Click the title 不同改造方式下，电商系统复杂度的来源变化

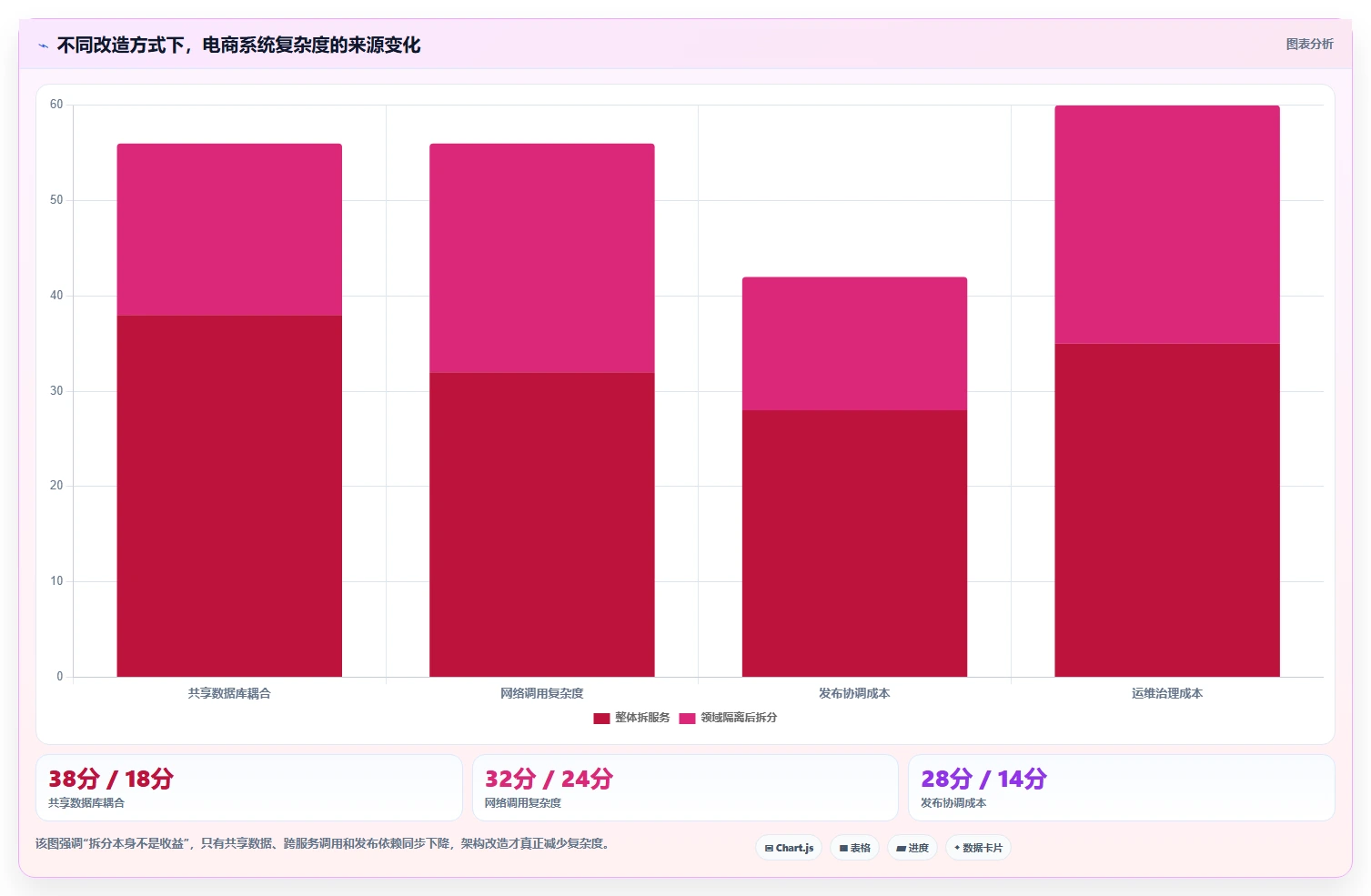[x=238, y=45]
